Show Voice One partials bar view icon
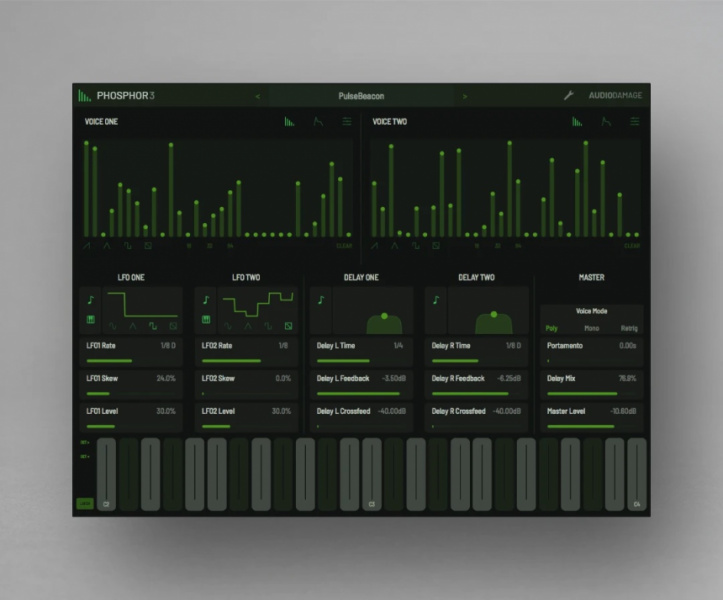The height and width of the screenshot is (600, 723). tap(289, 122)
